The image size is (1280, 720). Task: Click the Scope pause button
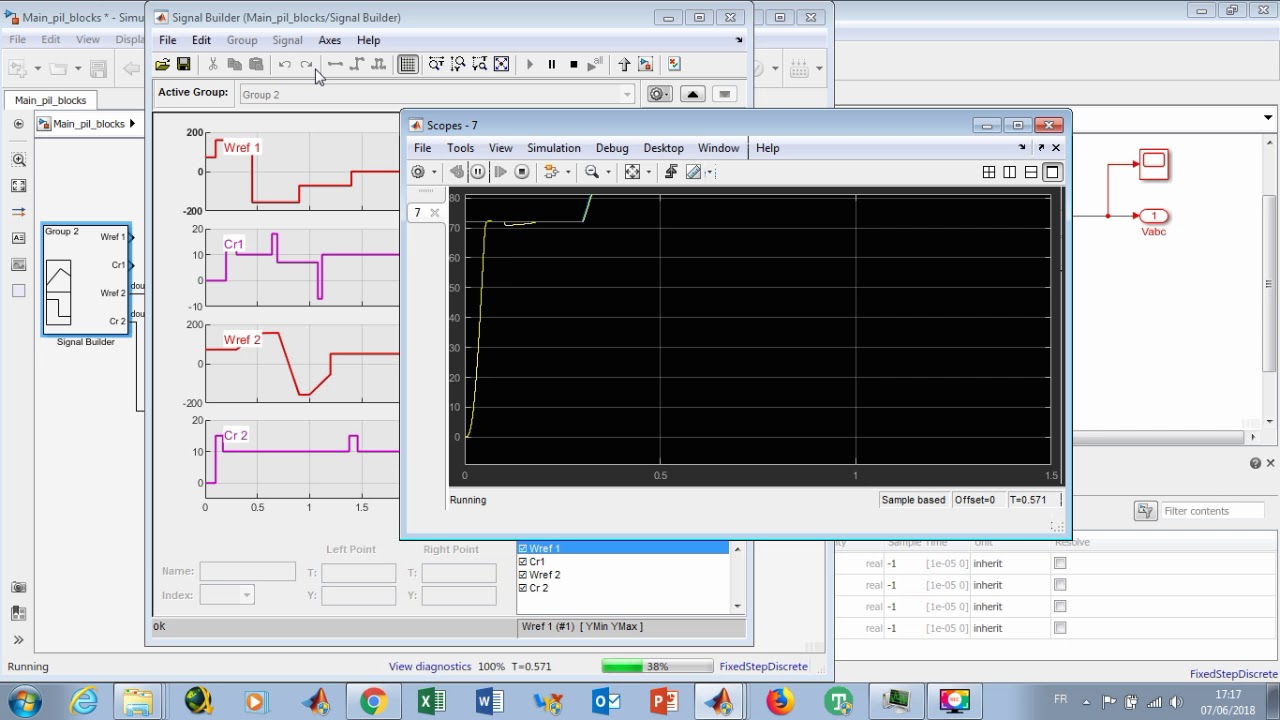pyautogui.click(x=478, y=172)
